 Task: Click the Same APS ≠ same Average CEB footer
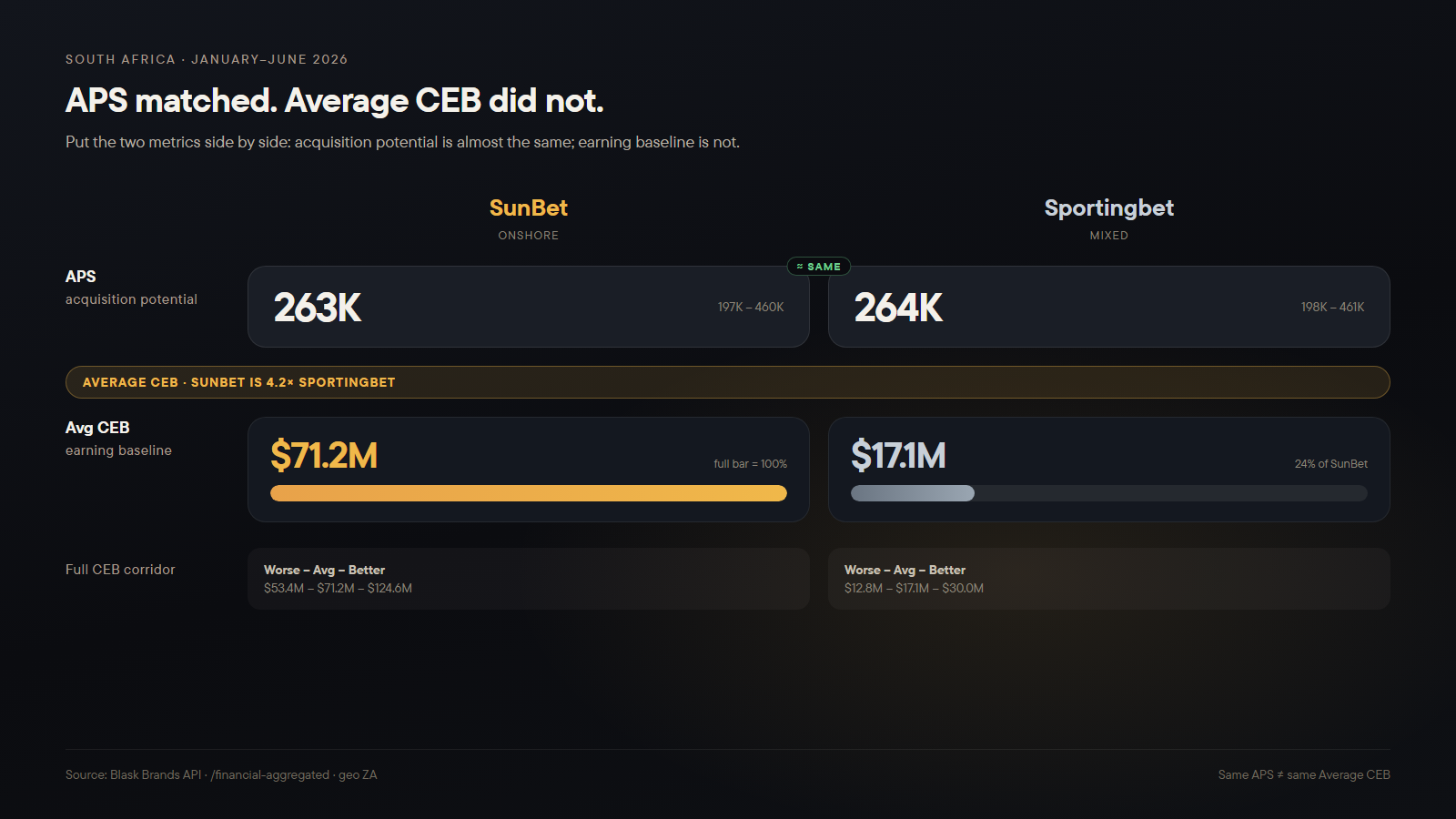tap(1304, 775)
